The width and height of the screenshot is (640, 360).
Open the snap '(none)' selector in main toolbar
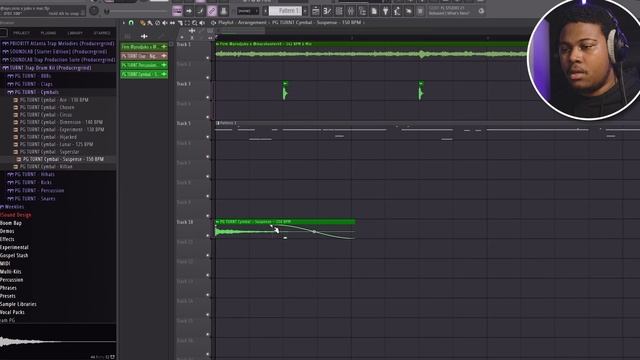click(248, 11)
